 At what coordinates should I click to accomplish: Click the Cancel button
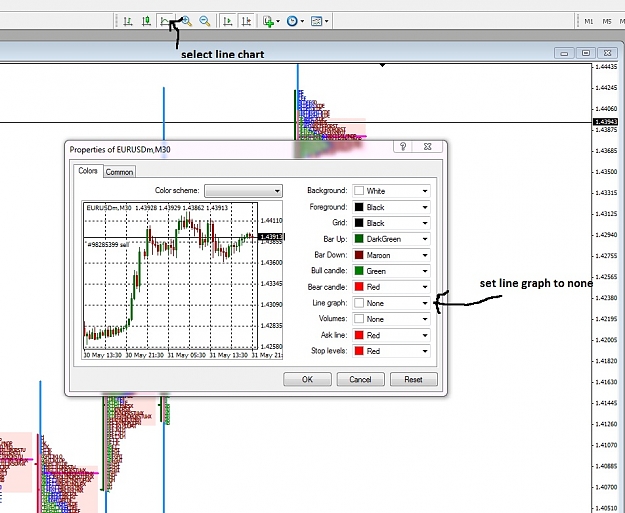tap(360, 379)
